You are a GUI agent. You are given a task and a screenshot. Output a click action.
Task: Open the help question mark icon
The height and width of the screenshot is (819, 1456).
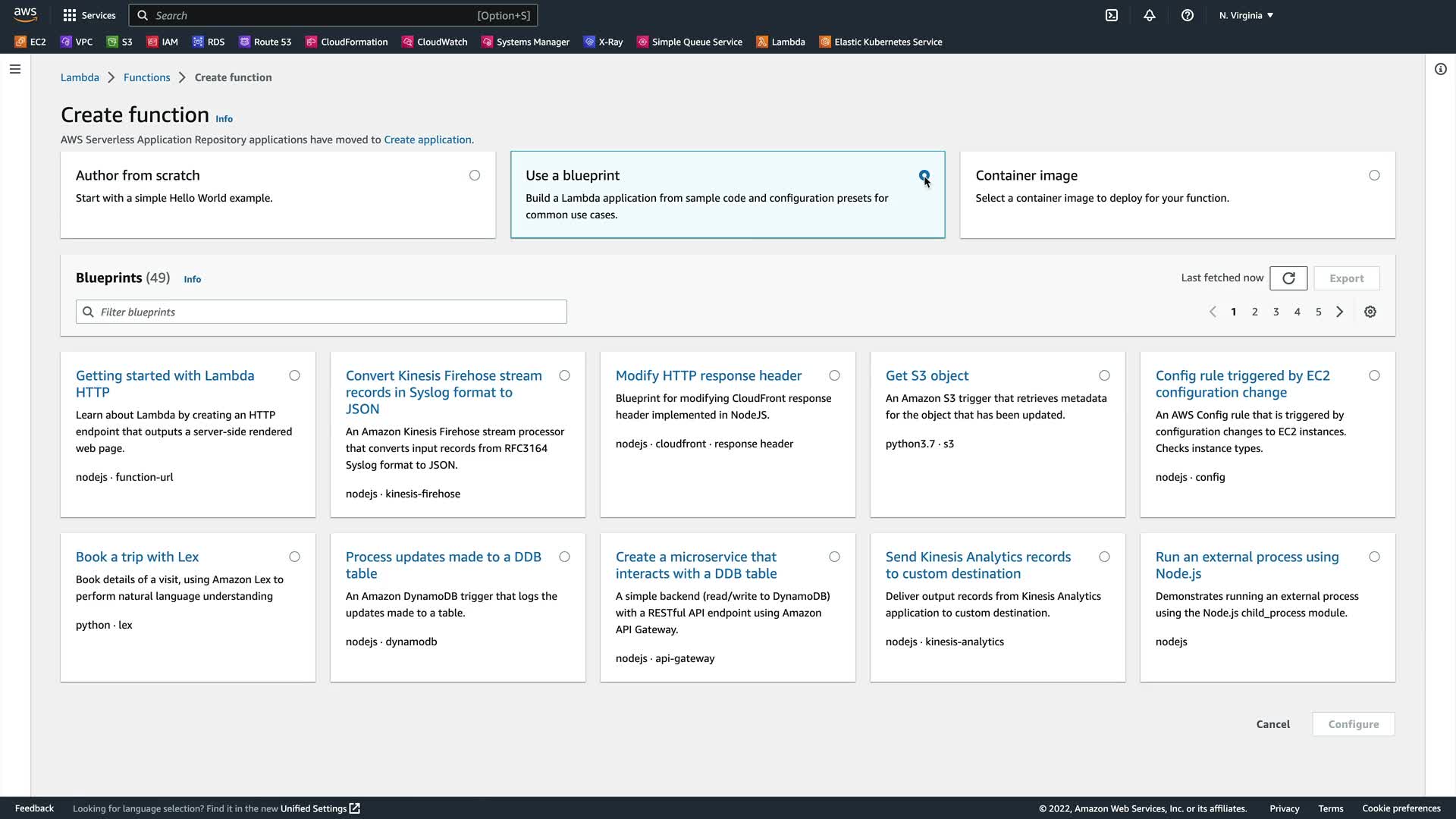point(1188,15)
